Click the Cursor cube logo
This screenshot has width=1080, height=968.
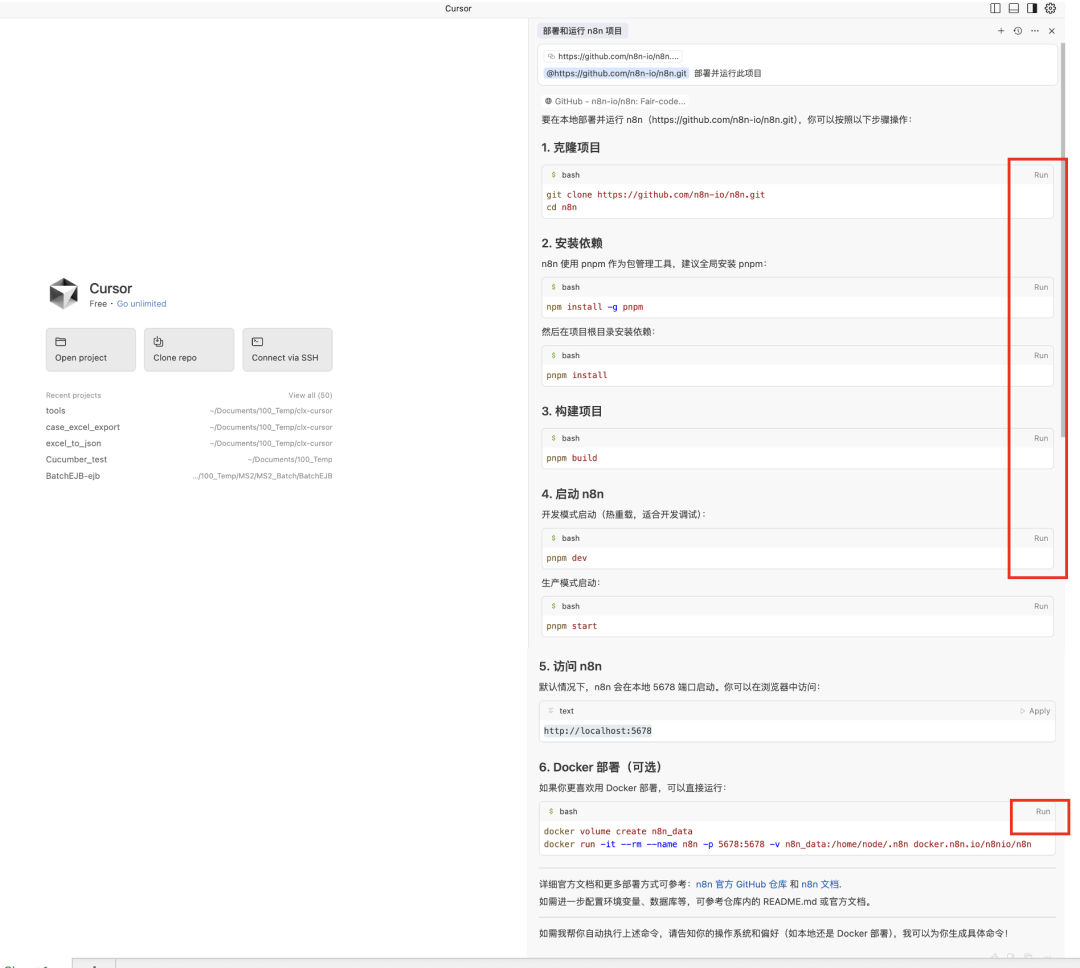pos(63,294)
